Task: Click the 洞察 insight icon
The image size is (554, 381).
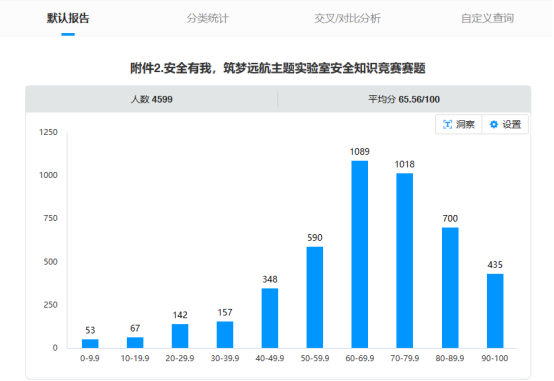Action: 447,124
